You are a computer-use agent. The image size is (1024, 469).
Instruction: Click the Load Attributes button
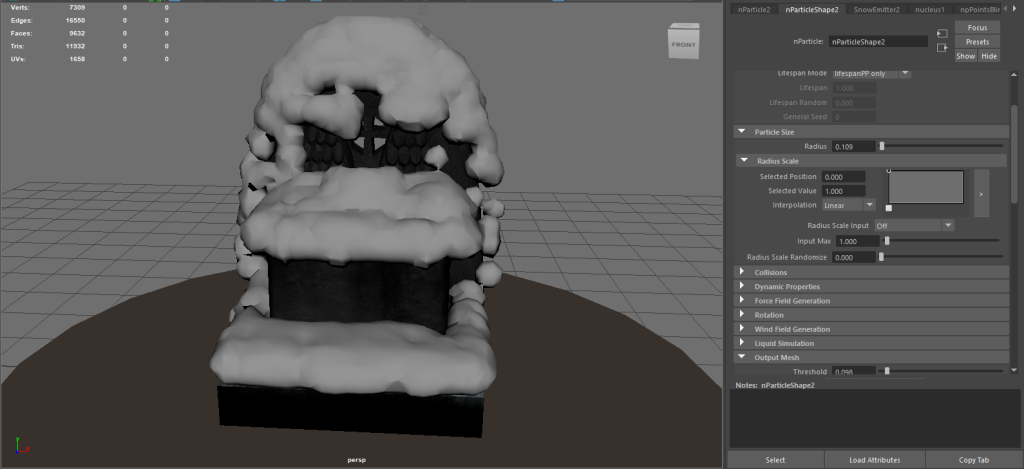click(874, 460)
